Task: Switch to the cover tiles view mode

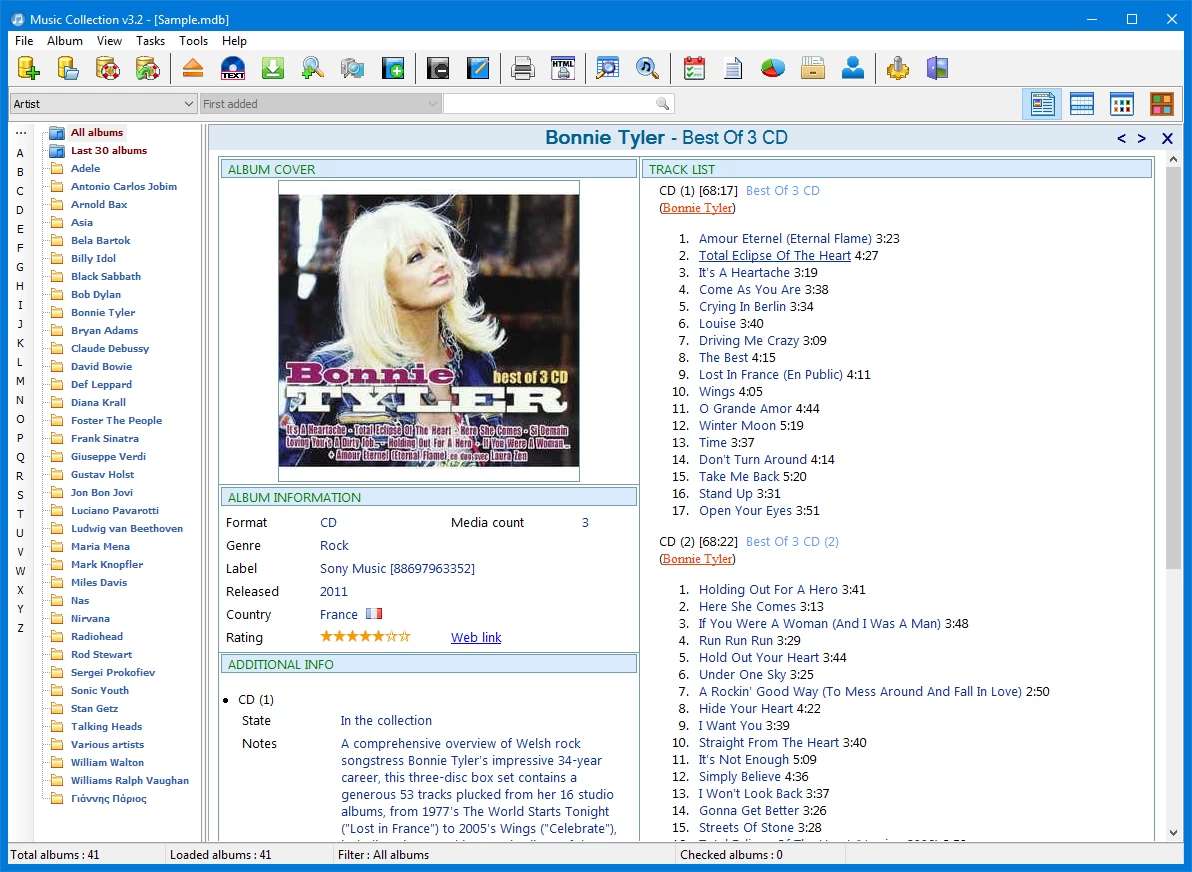Action: point(1162,104)
